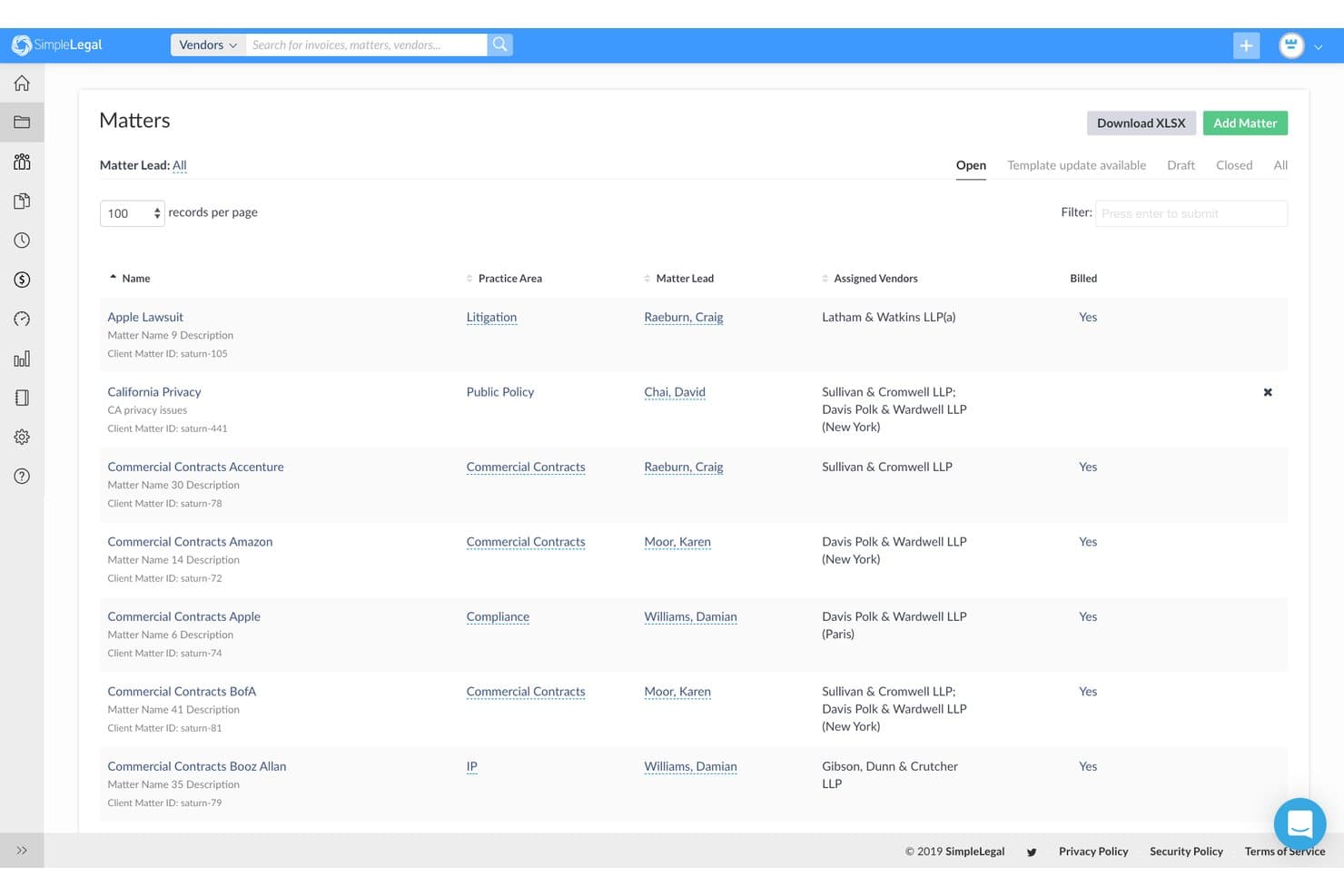Image resolution: width=1344 pixels, height=896 pixels.
Task: Open Commercial Contracts Amazon matter
Action: pyautogui.click(x=190, y=542)
